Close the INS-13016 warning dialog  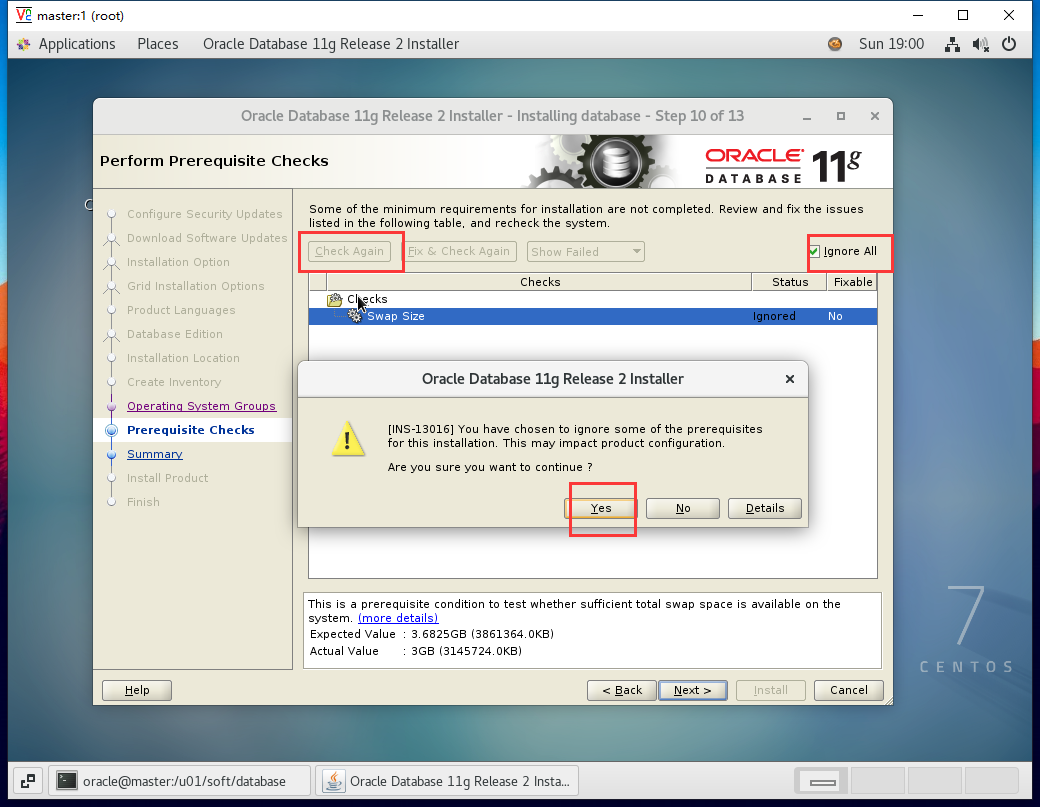[789, 379]
